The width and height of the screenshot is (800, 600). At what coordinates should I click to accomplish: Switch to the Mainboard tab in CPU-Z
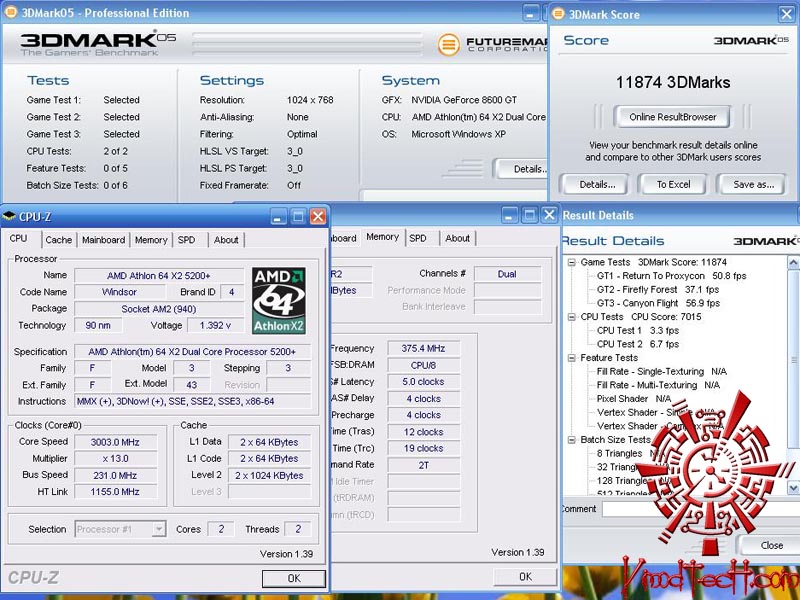[x=104, y=240]
